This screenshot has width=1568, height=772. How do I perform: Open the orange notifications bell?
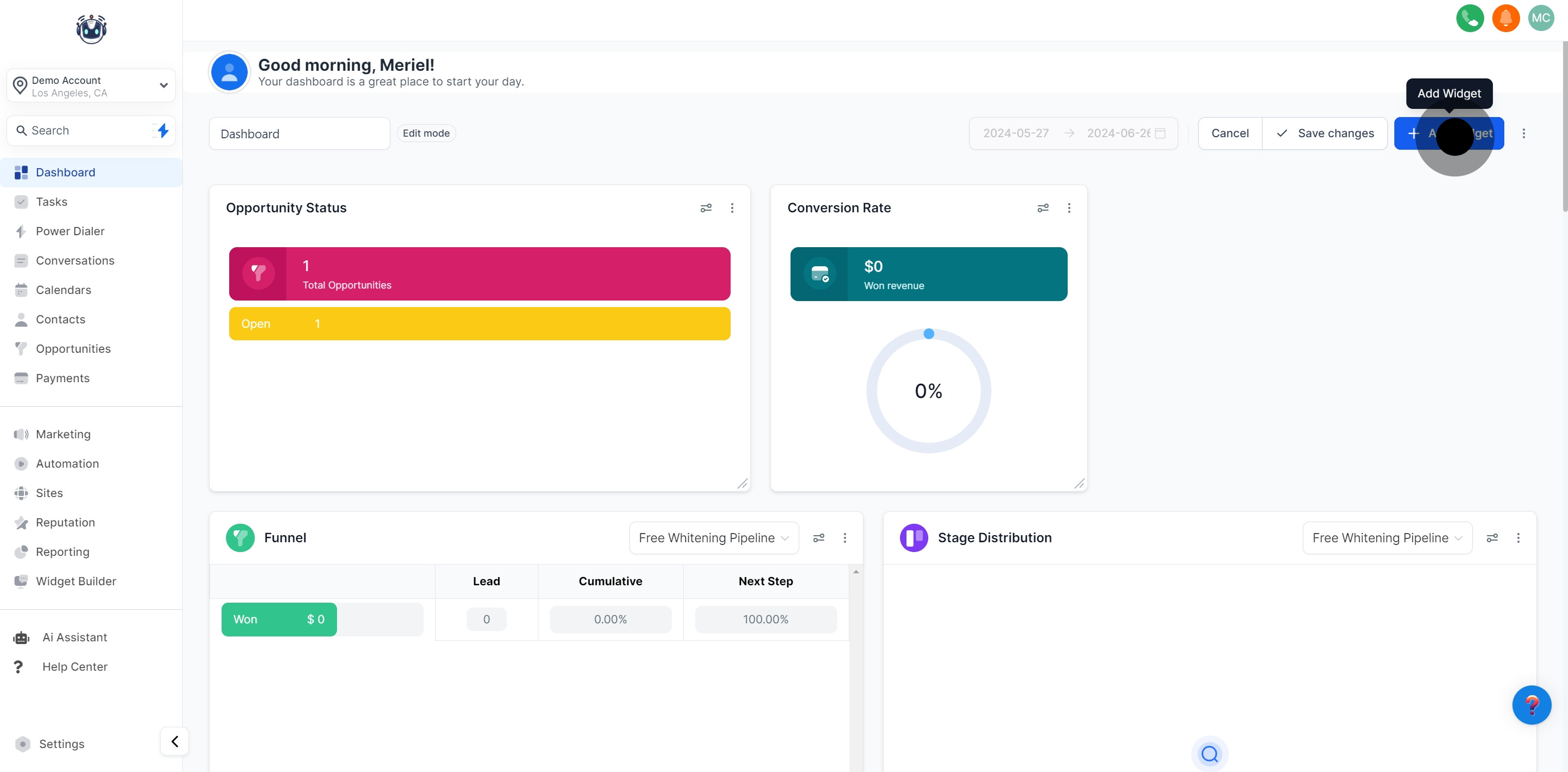point(1505,17)
